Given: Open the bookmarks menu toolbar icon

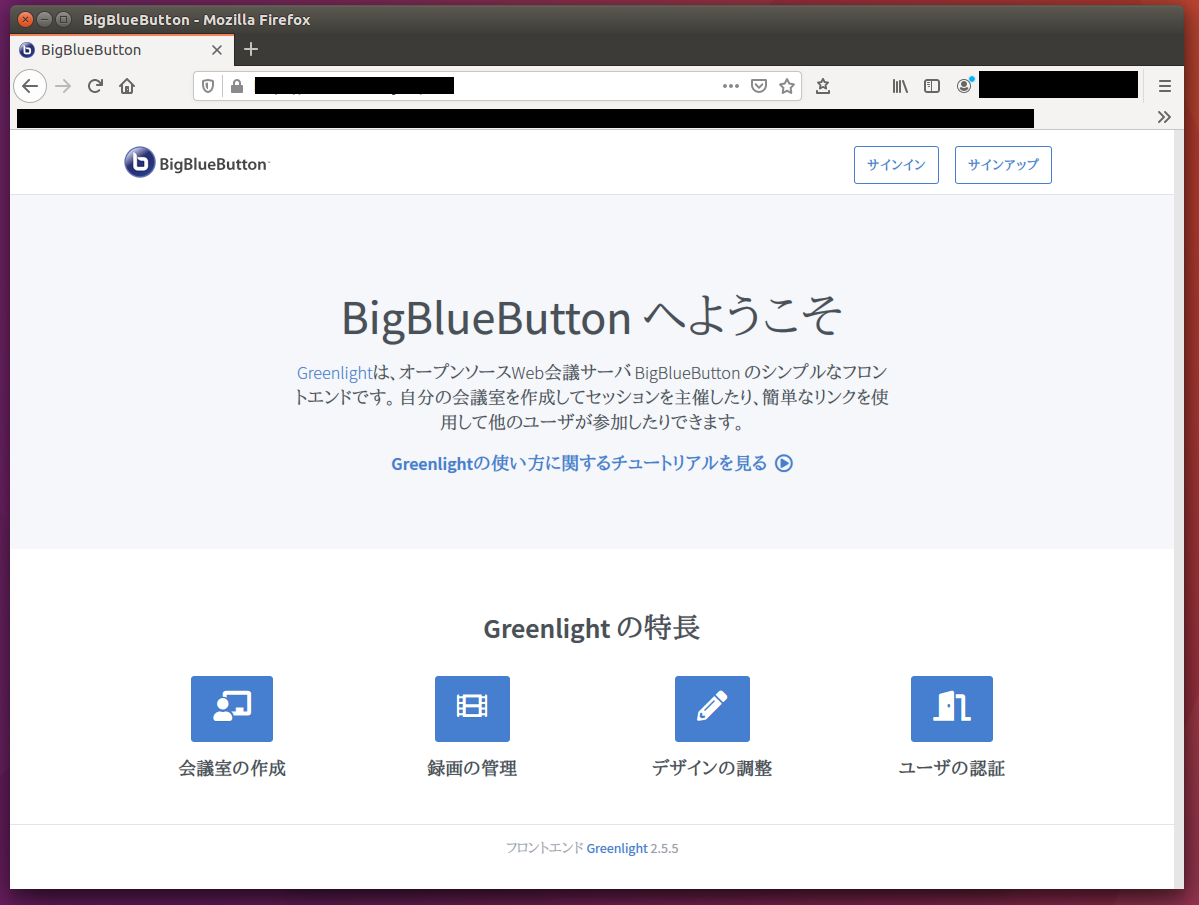Looking at the screenshot, I should 823,86.
